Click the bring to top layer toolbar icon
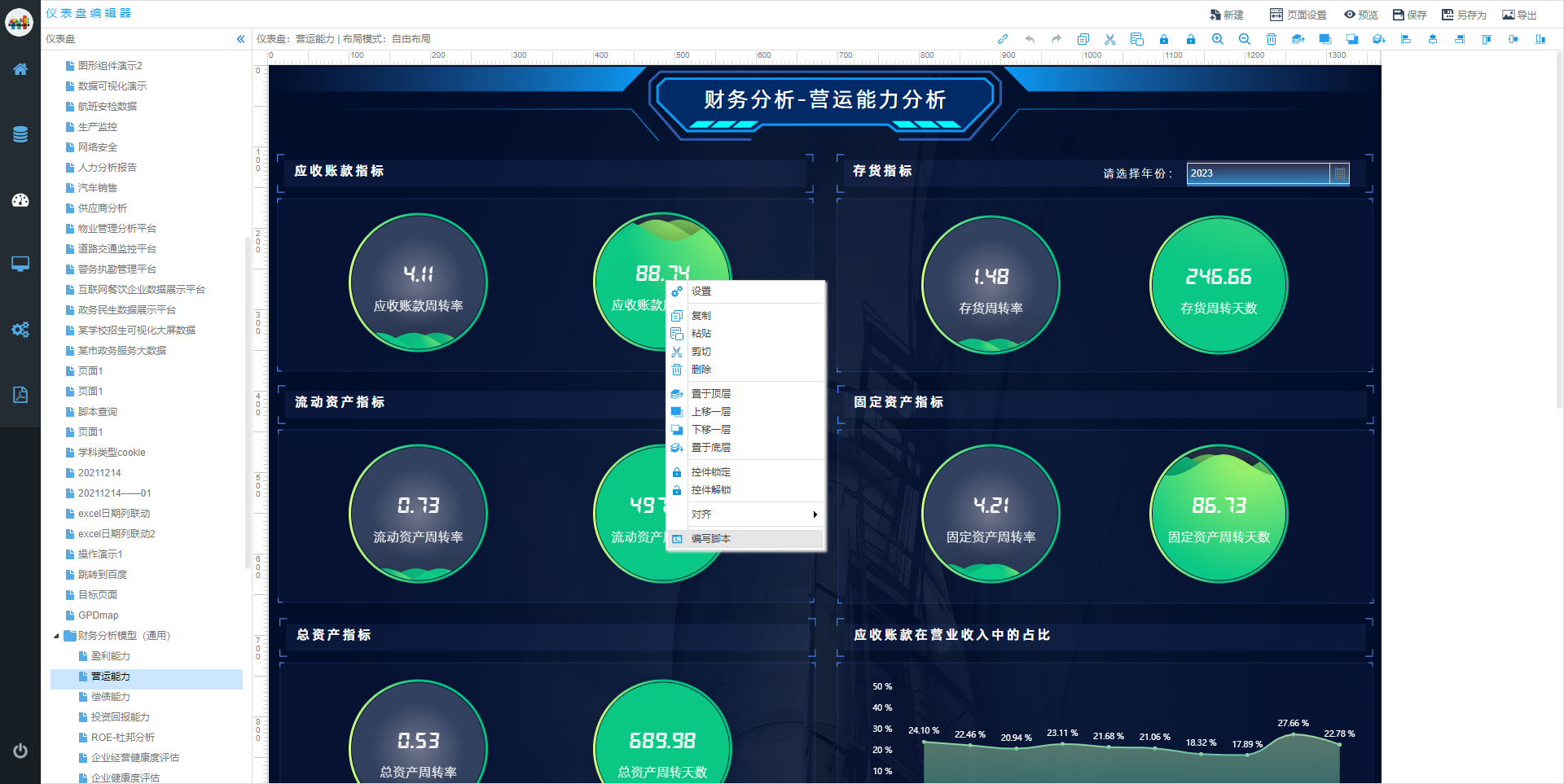 1298,39
